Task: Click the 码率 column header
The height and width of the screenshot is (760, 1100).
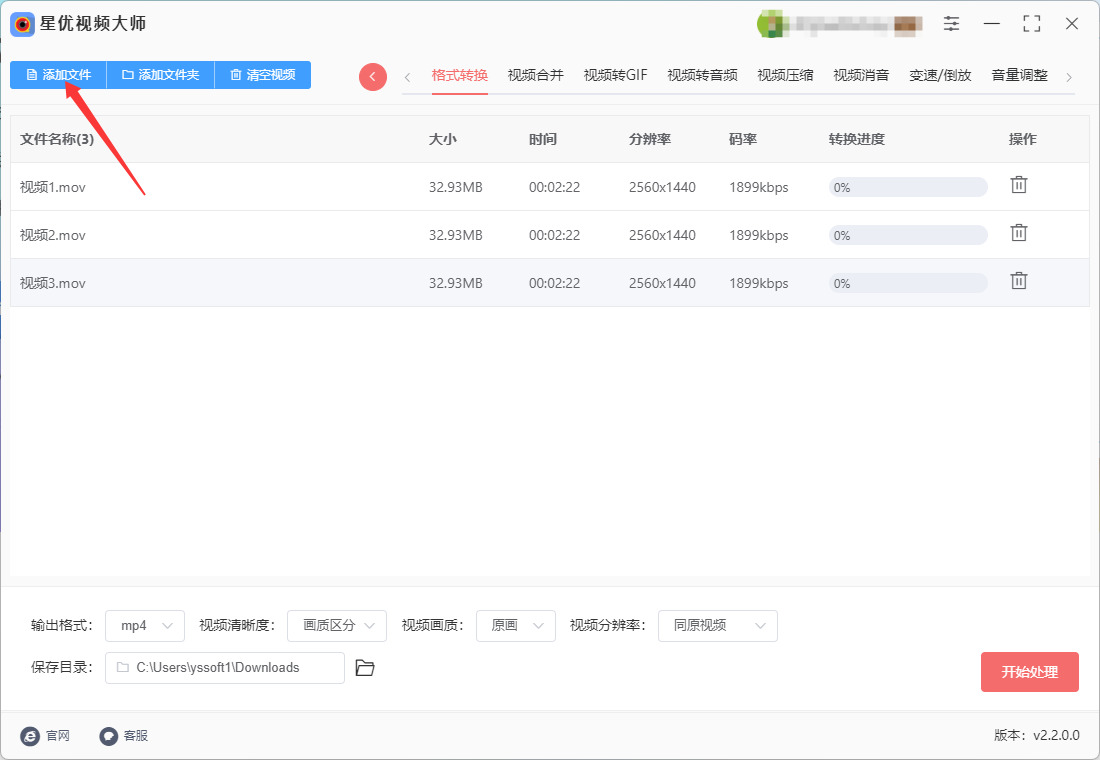Action: coord(743,139)
